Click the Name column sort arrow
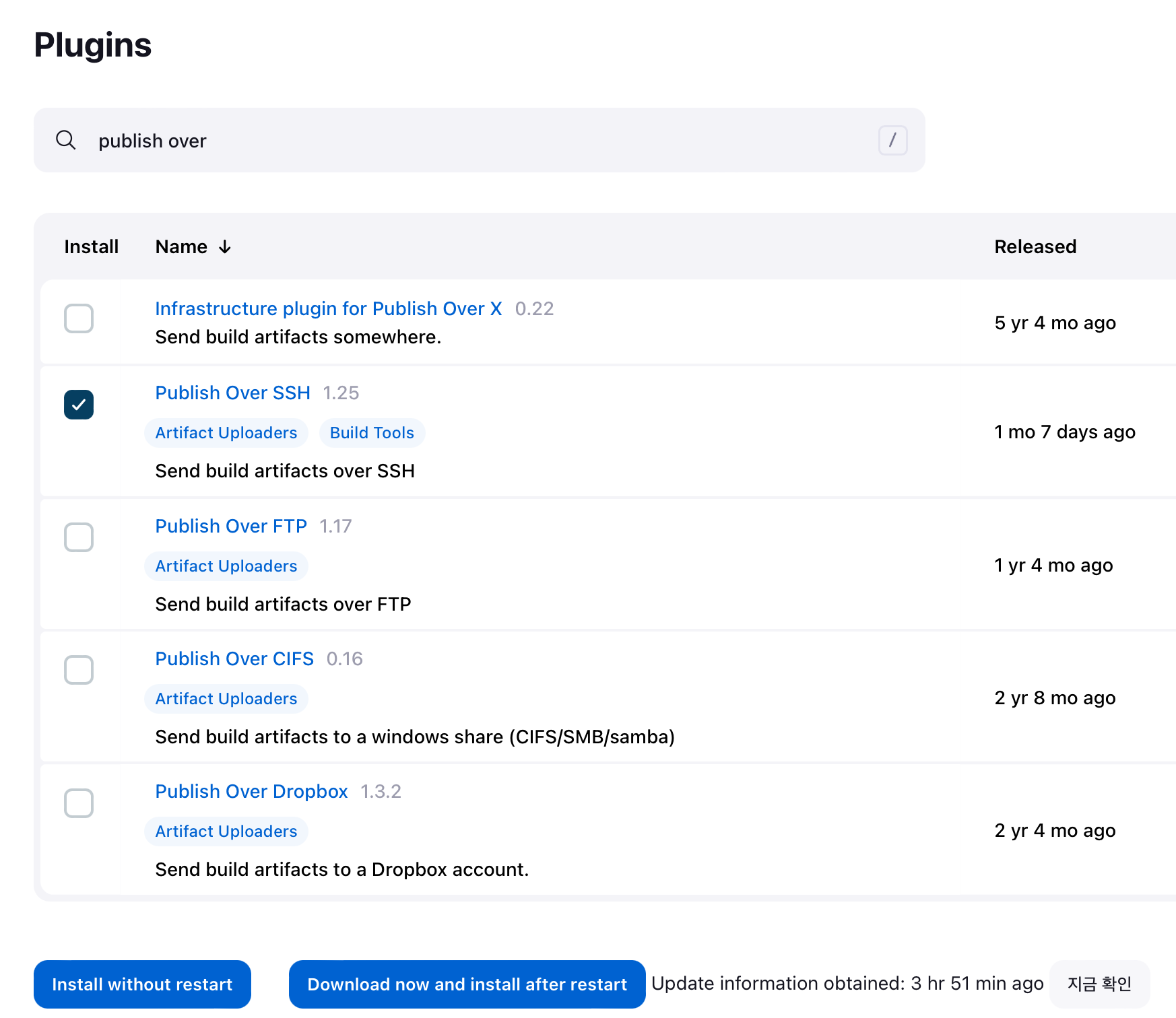Viewport: 1176px width, 1018px height. 225,247
